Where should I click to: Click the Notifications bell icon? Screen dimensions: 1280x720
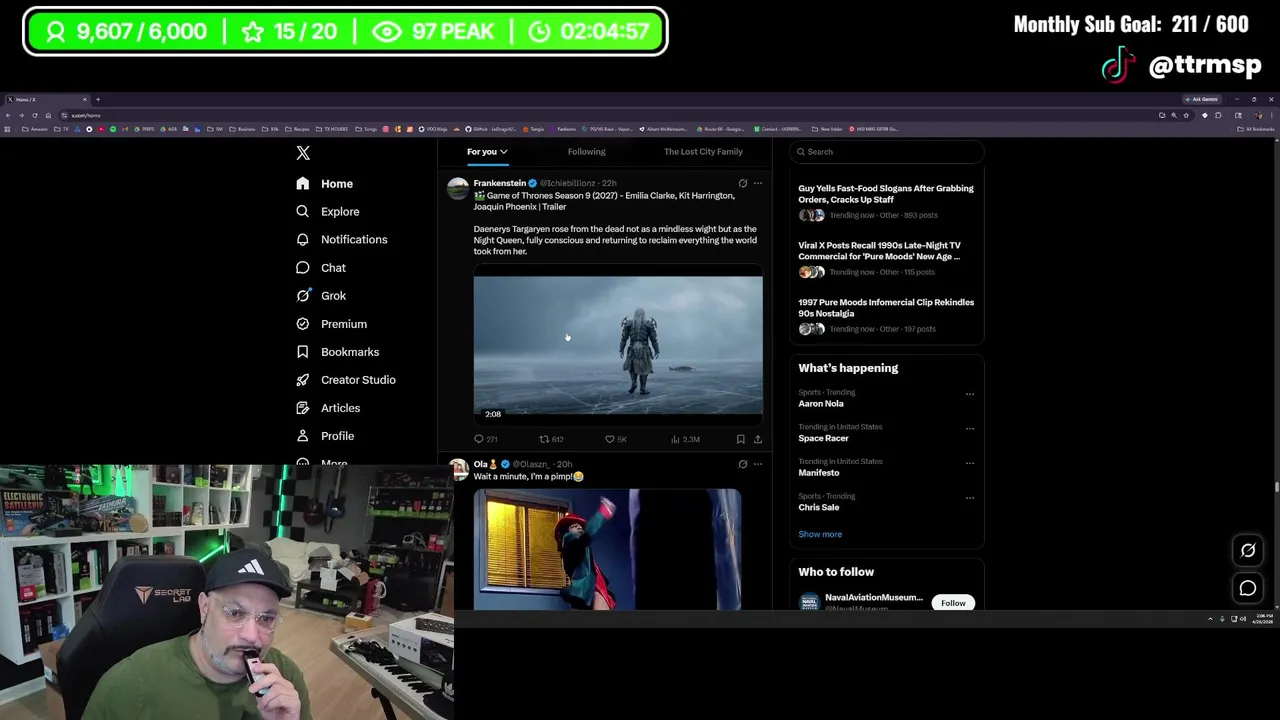(302, 240)
